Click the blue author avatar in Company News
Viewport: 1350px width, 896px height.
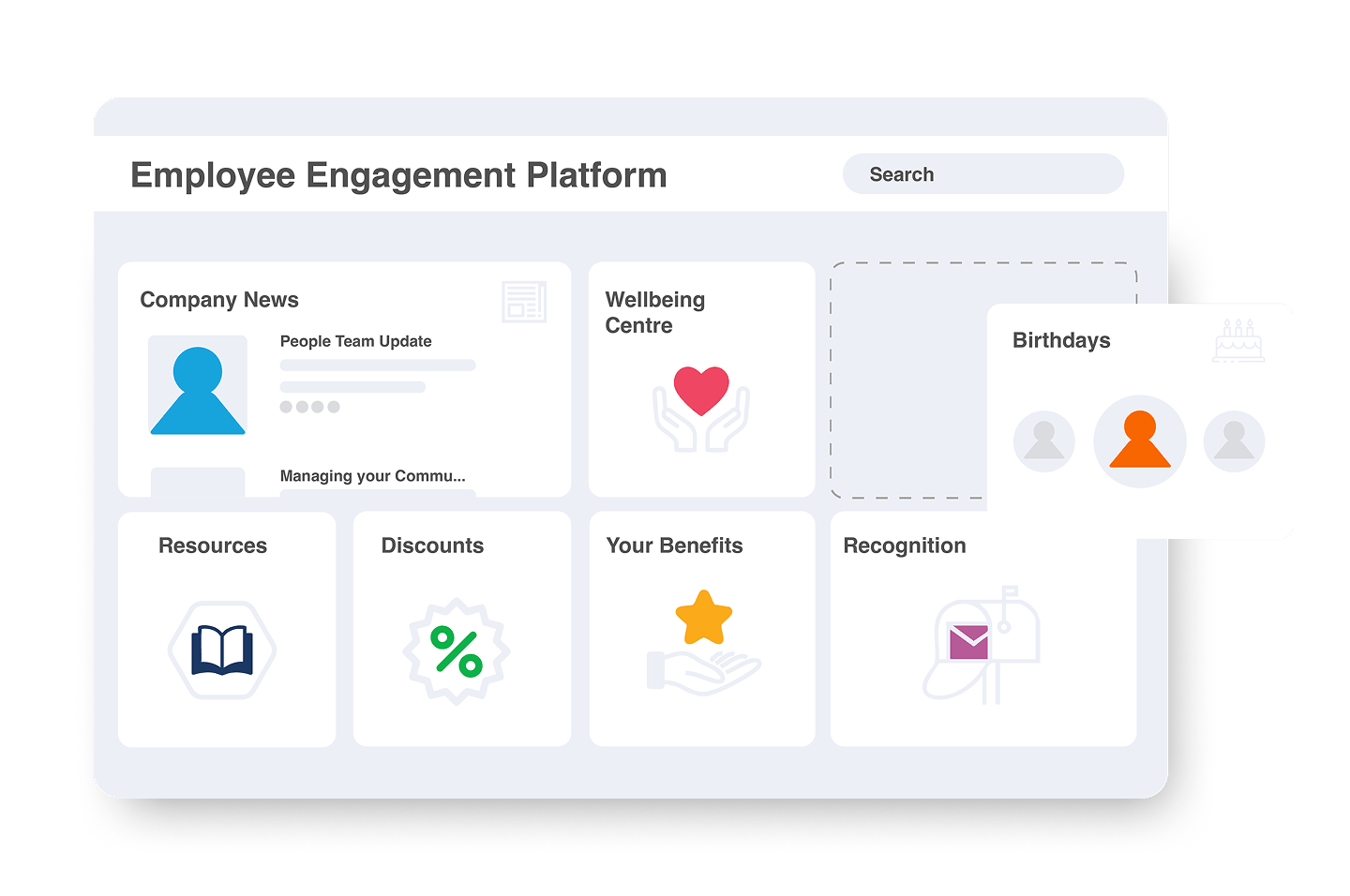point(197,386)
